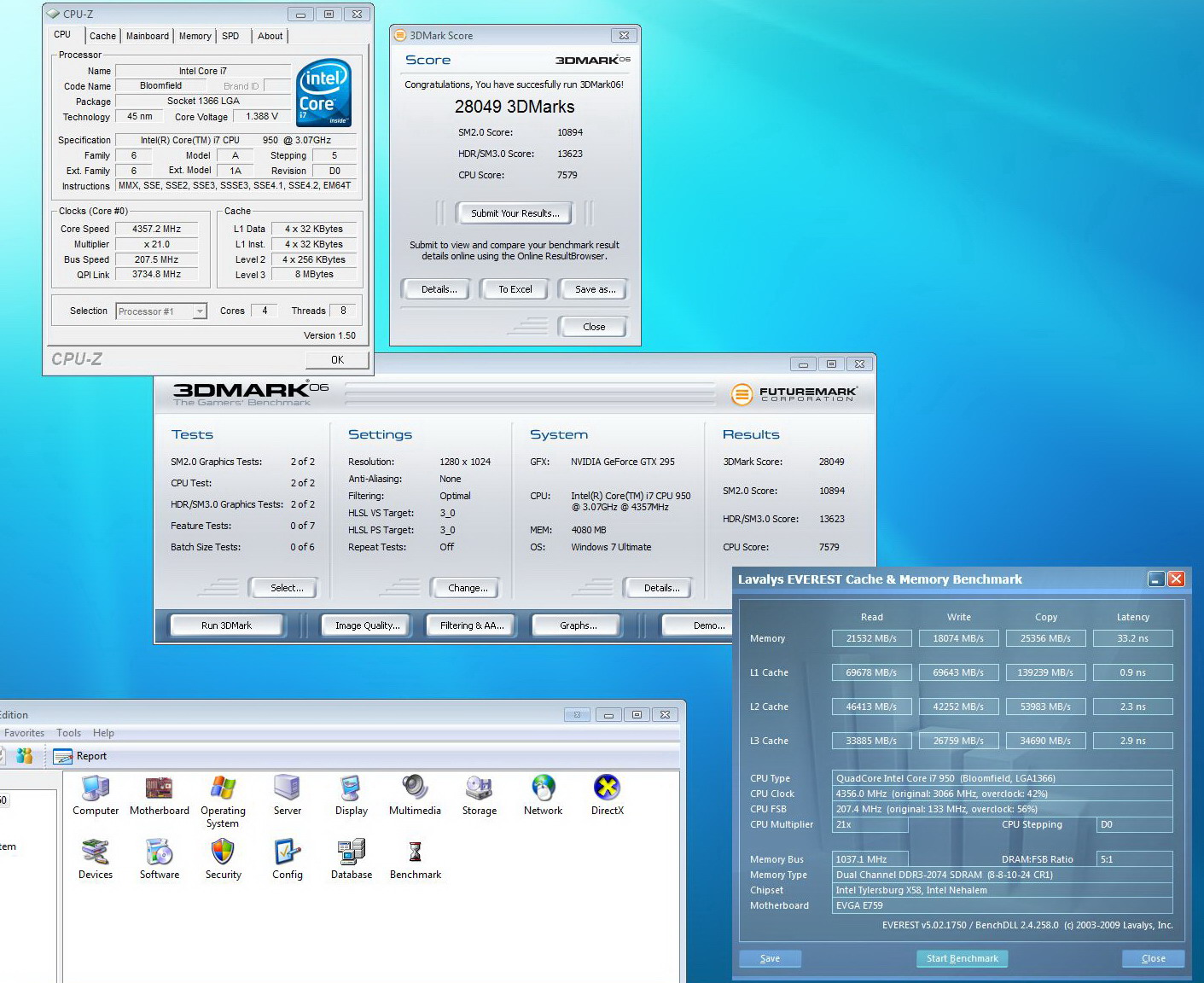Click OK in the CPU-Z window

click(x=337, y=359)
